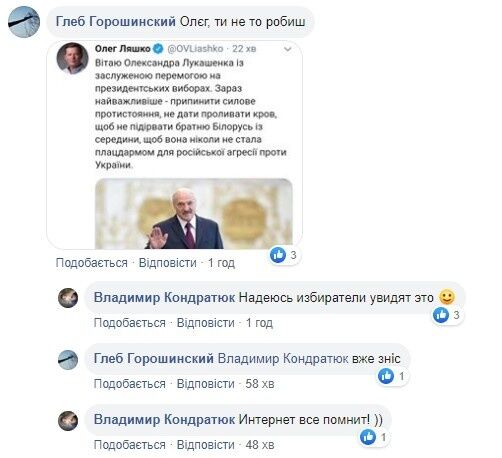The image size is (502, 458).
Task: Like the top comment with 'Подобається'
Action: point(92,263)
